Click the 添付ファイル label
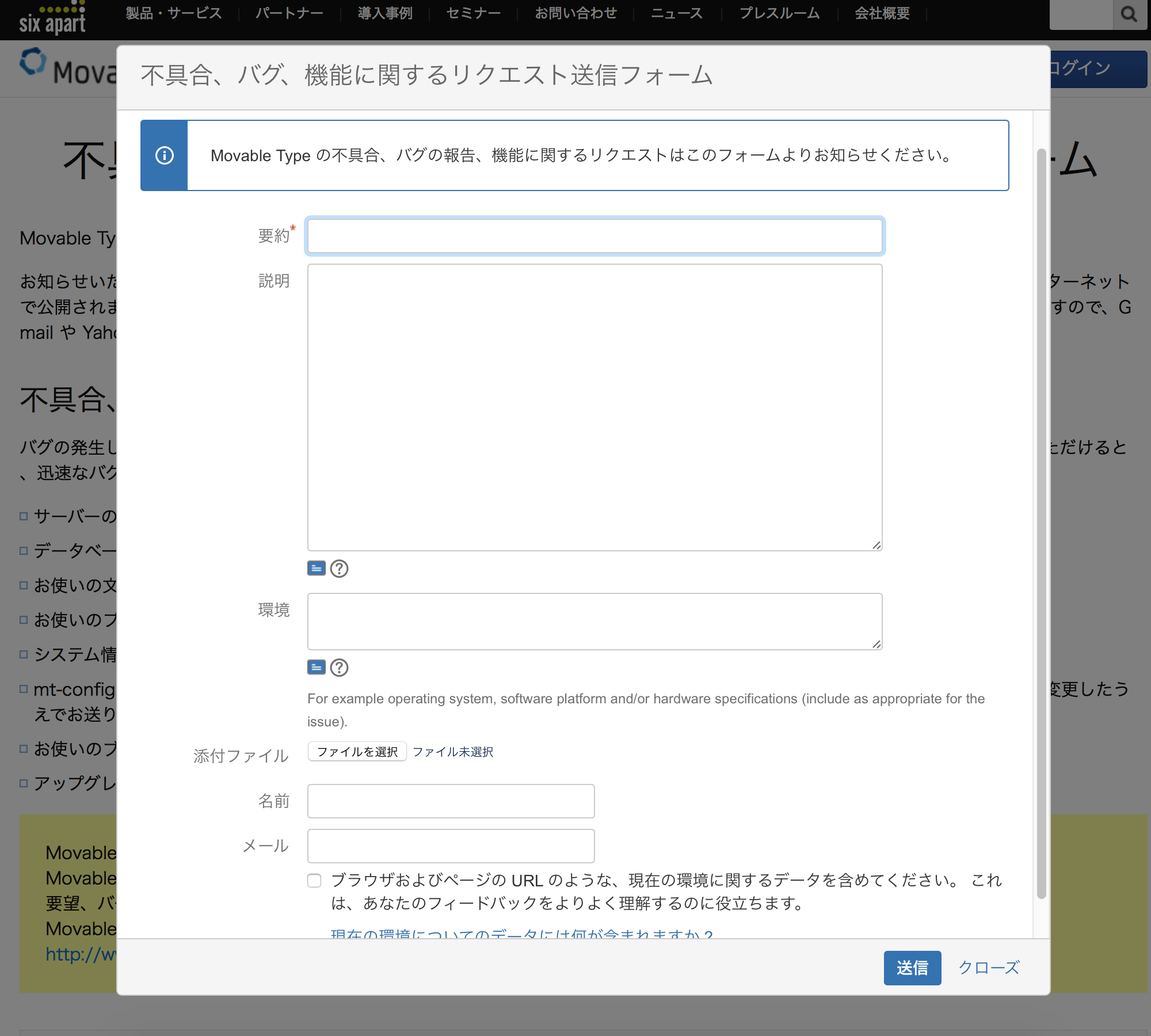1151x1036 pixels. pyautogui.click(x=241, y=756)
